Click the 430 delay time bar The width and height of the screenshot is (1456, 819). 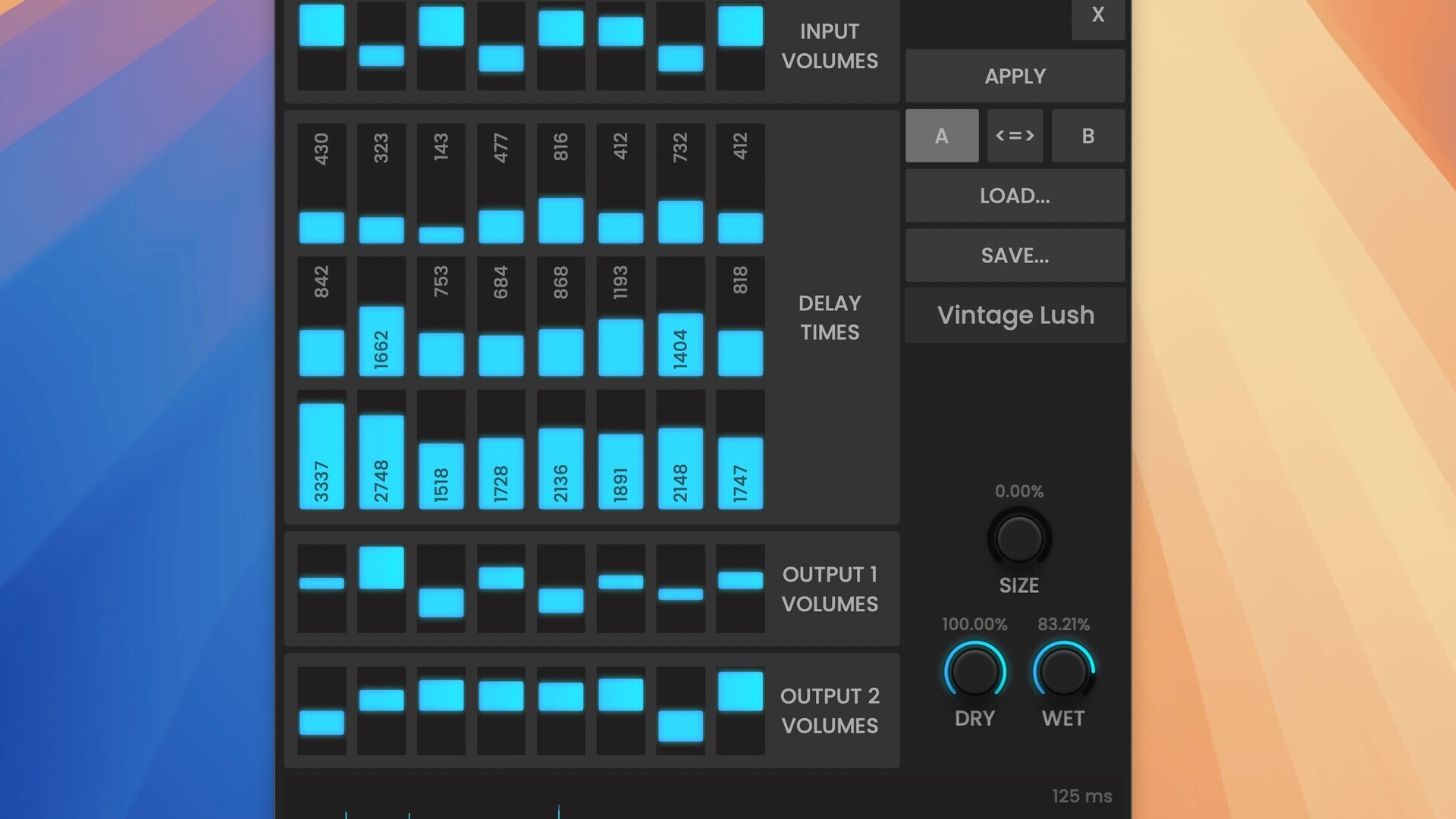[322, 227]
